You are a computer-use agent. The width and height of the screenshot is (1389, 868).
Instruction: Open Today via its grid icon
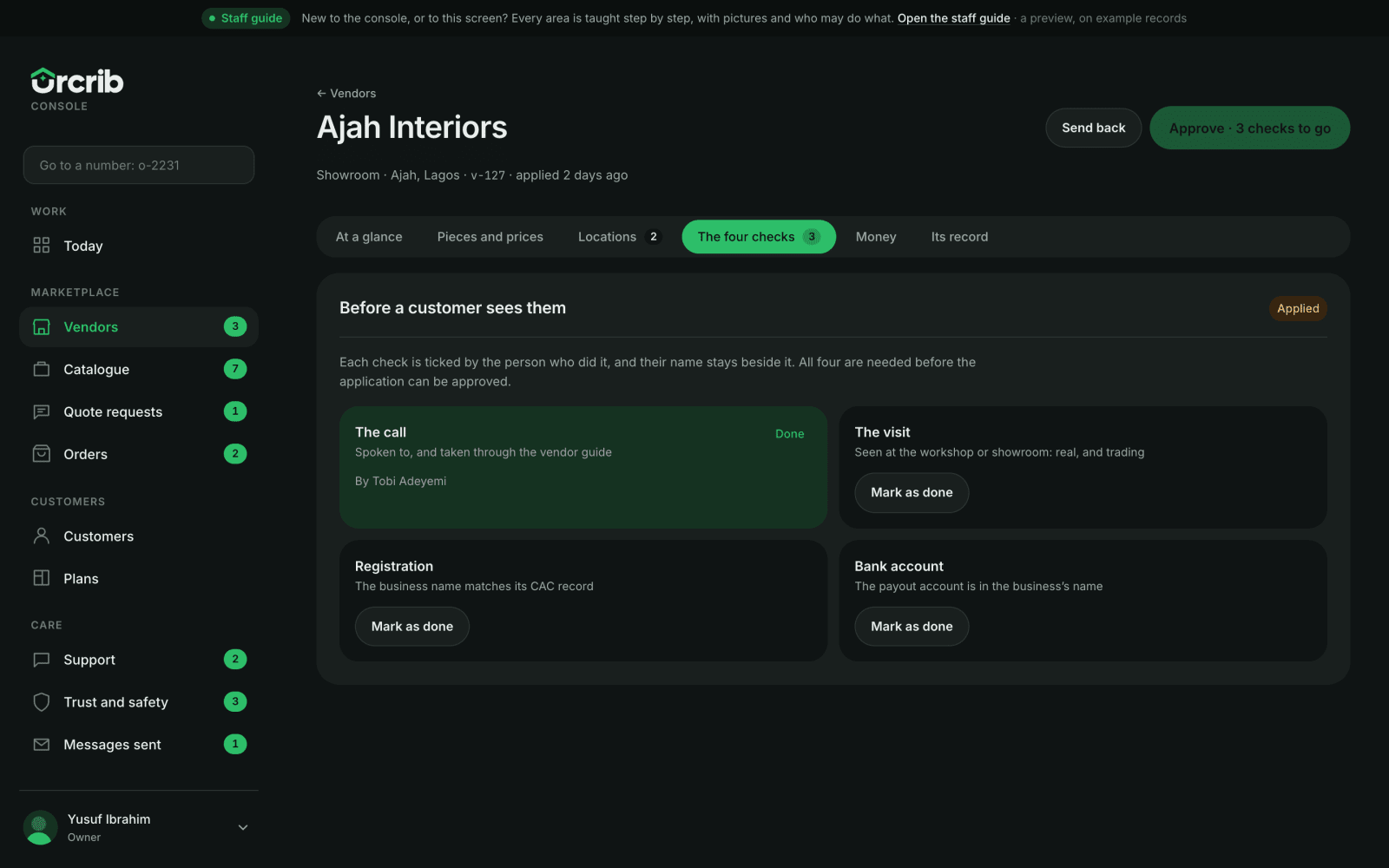(41, 246)
